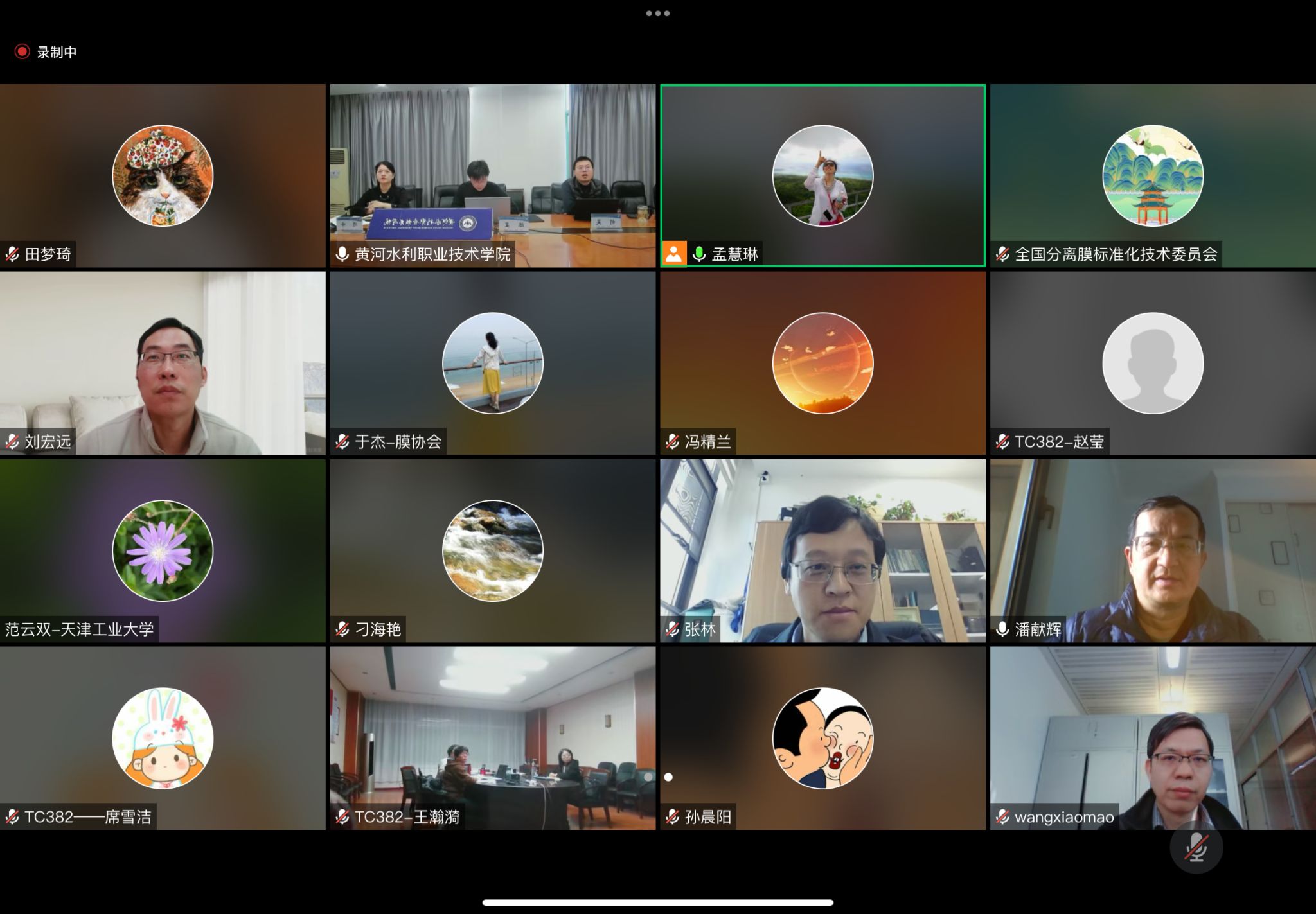
Task: Click the microphone icon next to 潘献辉
Action: (x=1002, y=629)
